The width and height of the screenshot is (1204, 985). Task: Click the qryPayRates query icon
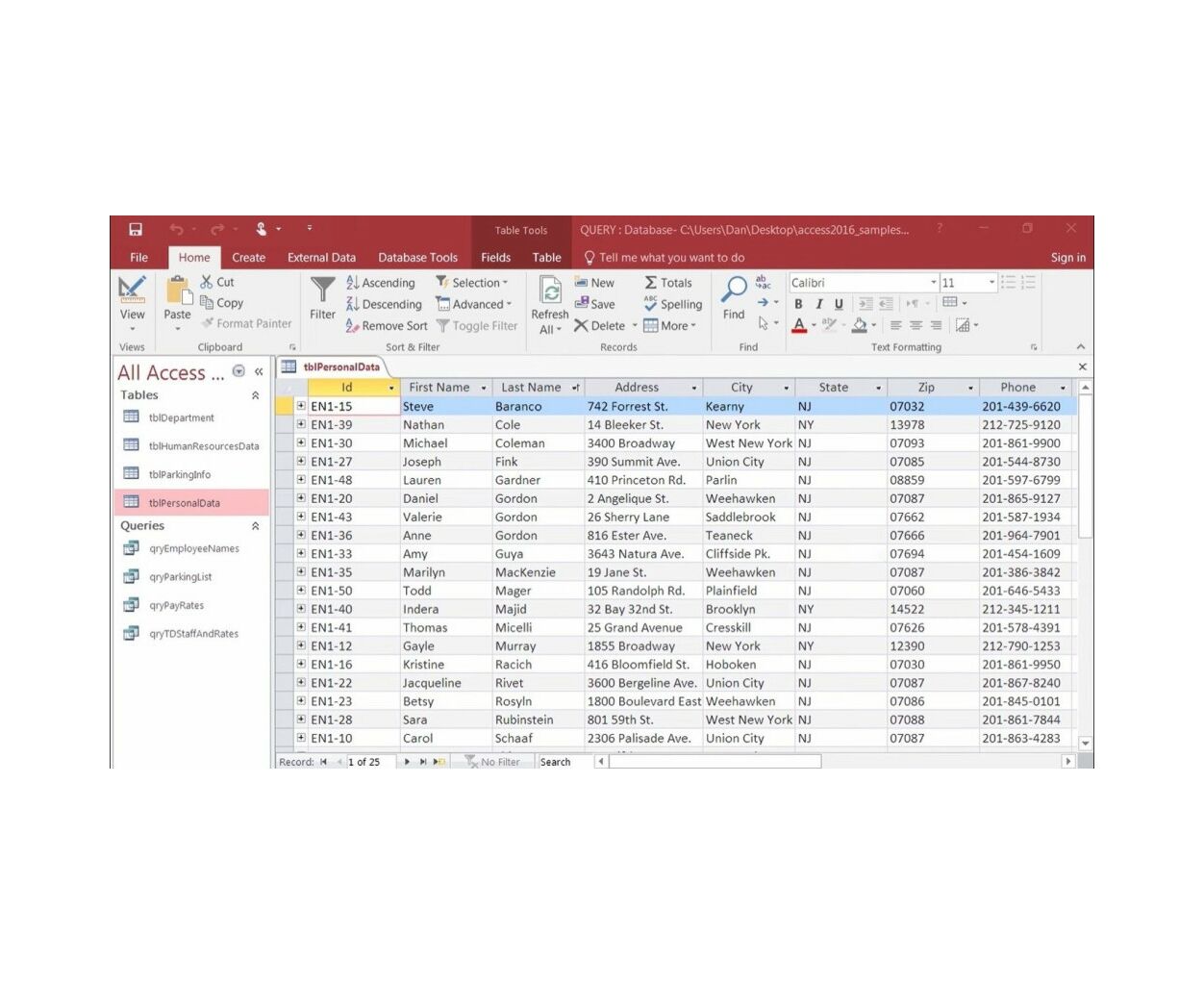pos(131,605)
